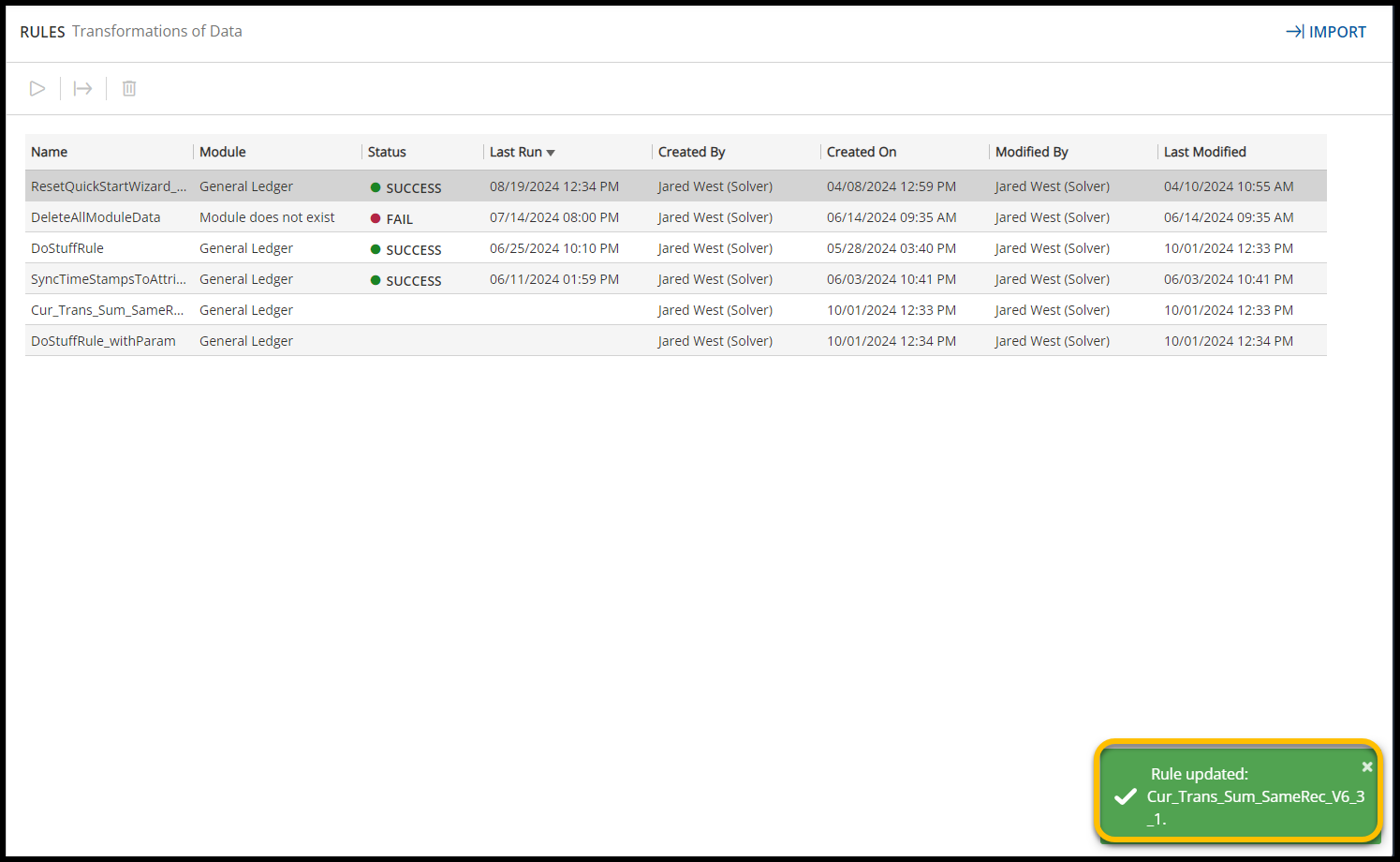Sort the table by Name column
Viewport: 1400px width, 862px height.
pos(50,152)
